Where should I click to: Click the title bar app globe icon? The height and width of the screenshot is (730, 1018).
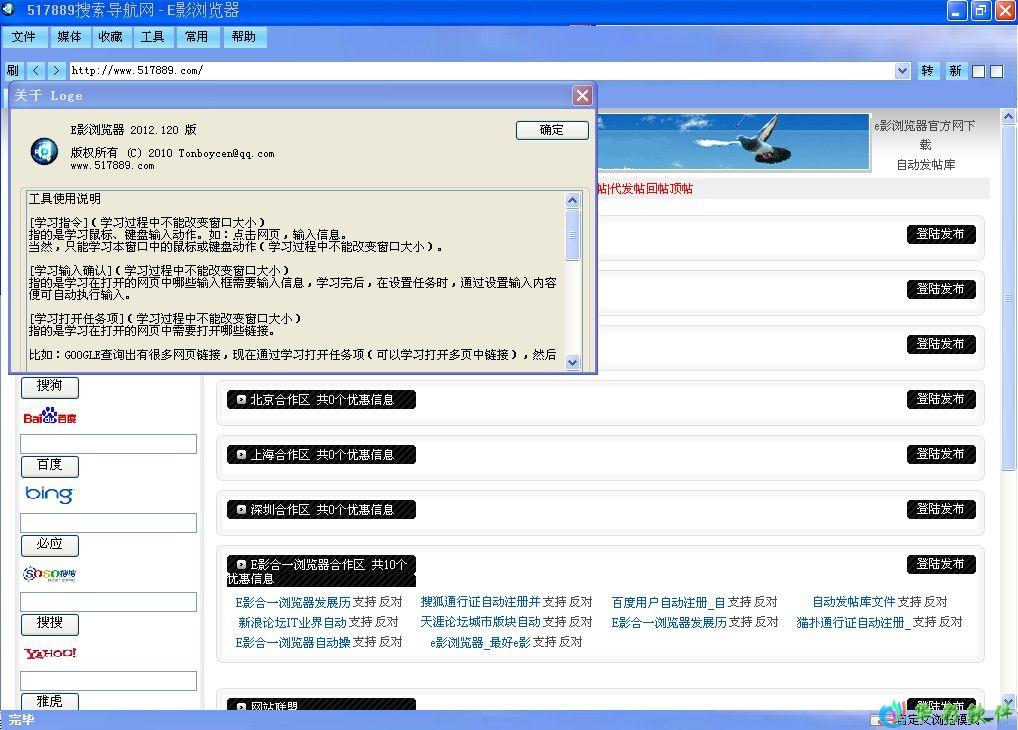(9, 9)
